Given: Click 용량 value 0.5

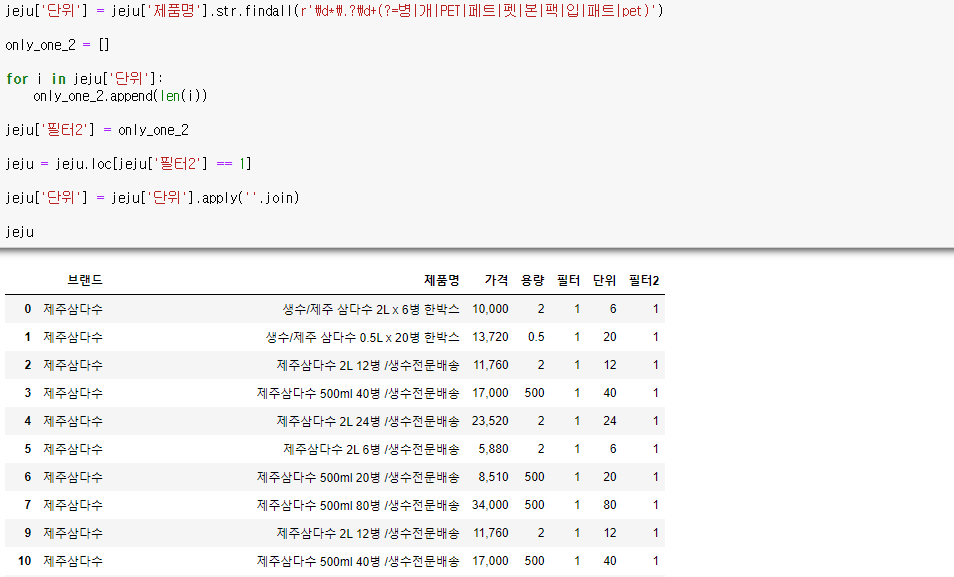Looking at the screenshot, I should (x=536, y=337).
